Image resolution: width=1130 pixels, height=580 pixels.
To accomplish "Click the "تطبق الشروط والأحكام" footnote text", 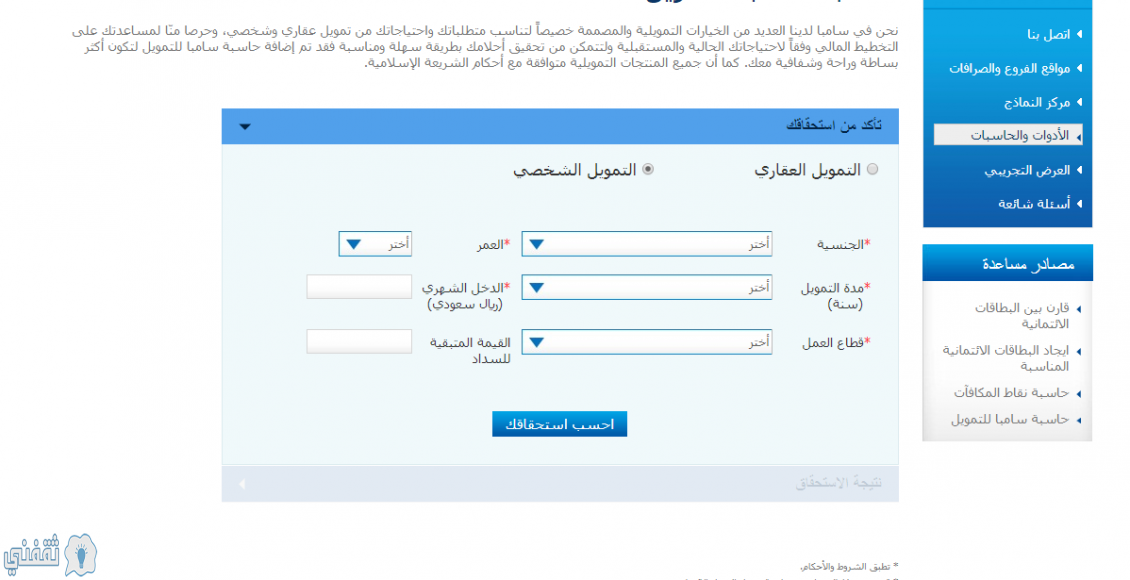I will (850, 567).
